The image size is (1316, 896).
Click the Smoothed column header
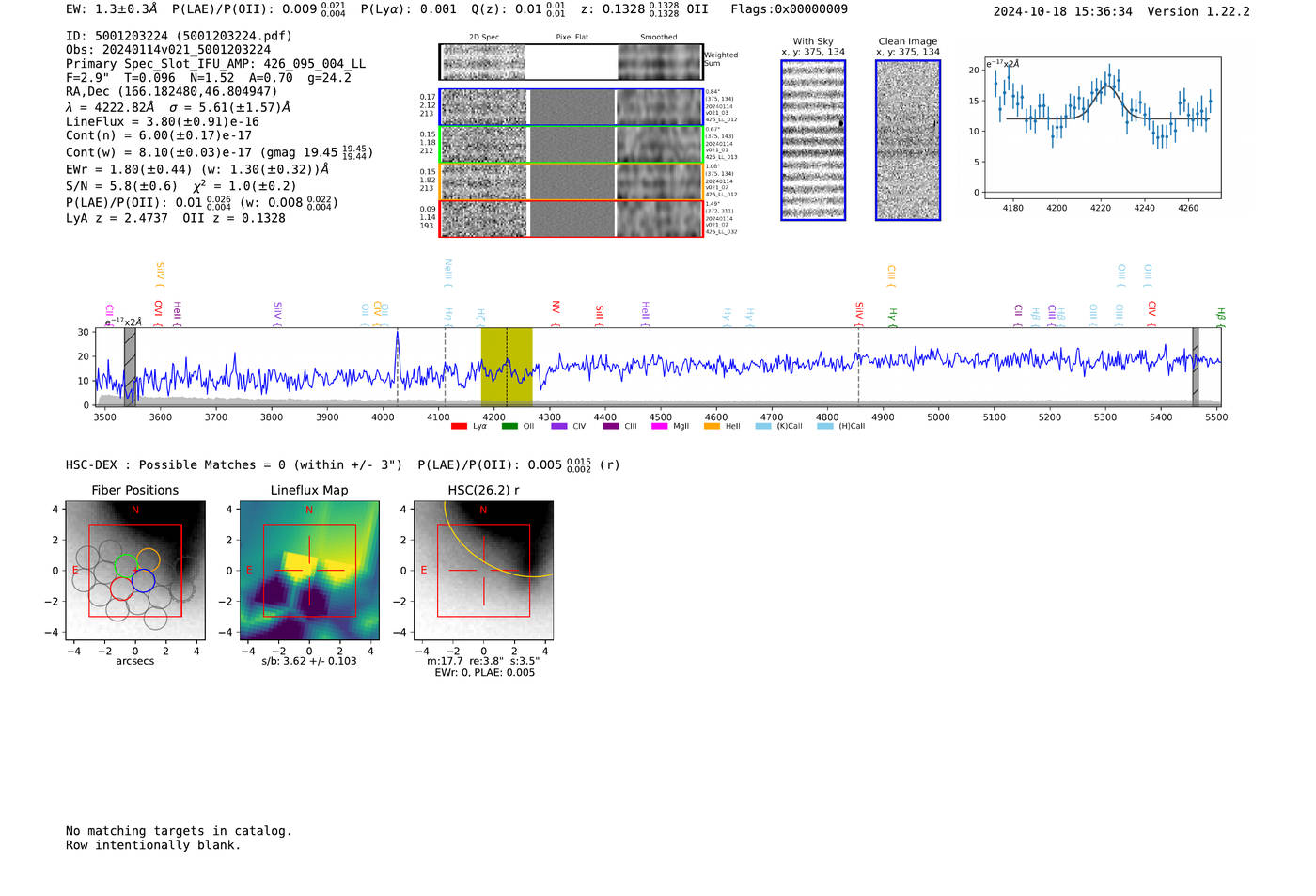[658, 38]
